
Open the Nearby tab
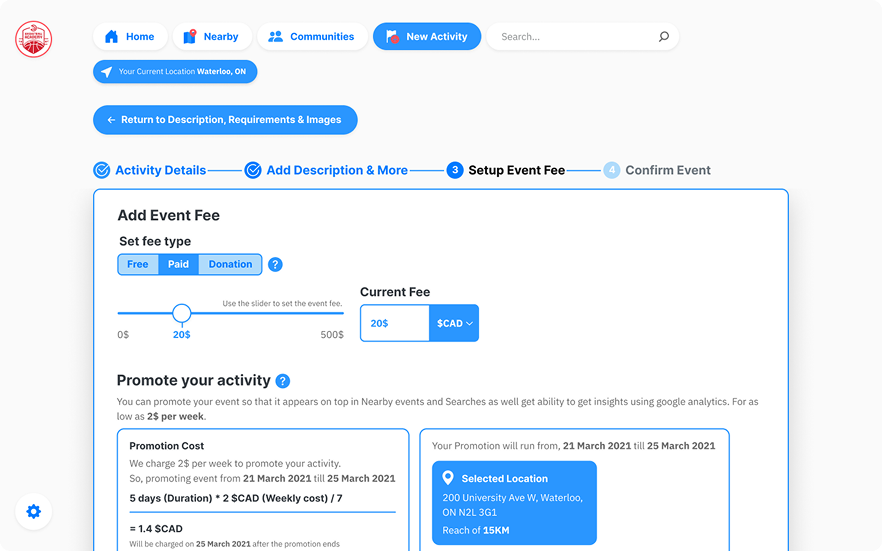coord(211,37)
